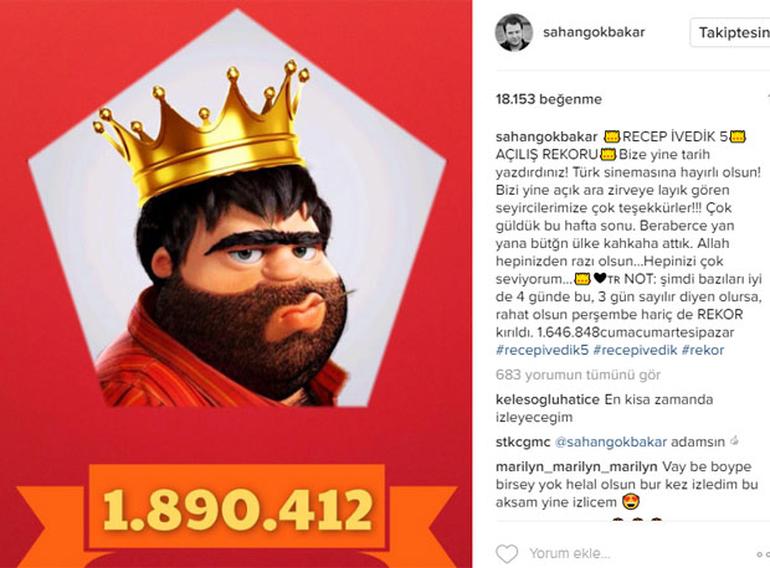Click the heart like icon
This screenshot has height=568, width=770.
tap(507, 554)
